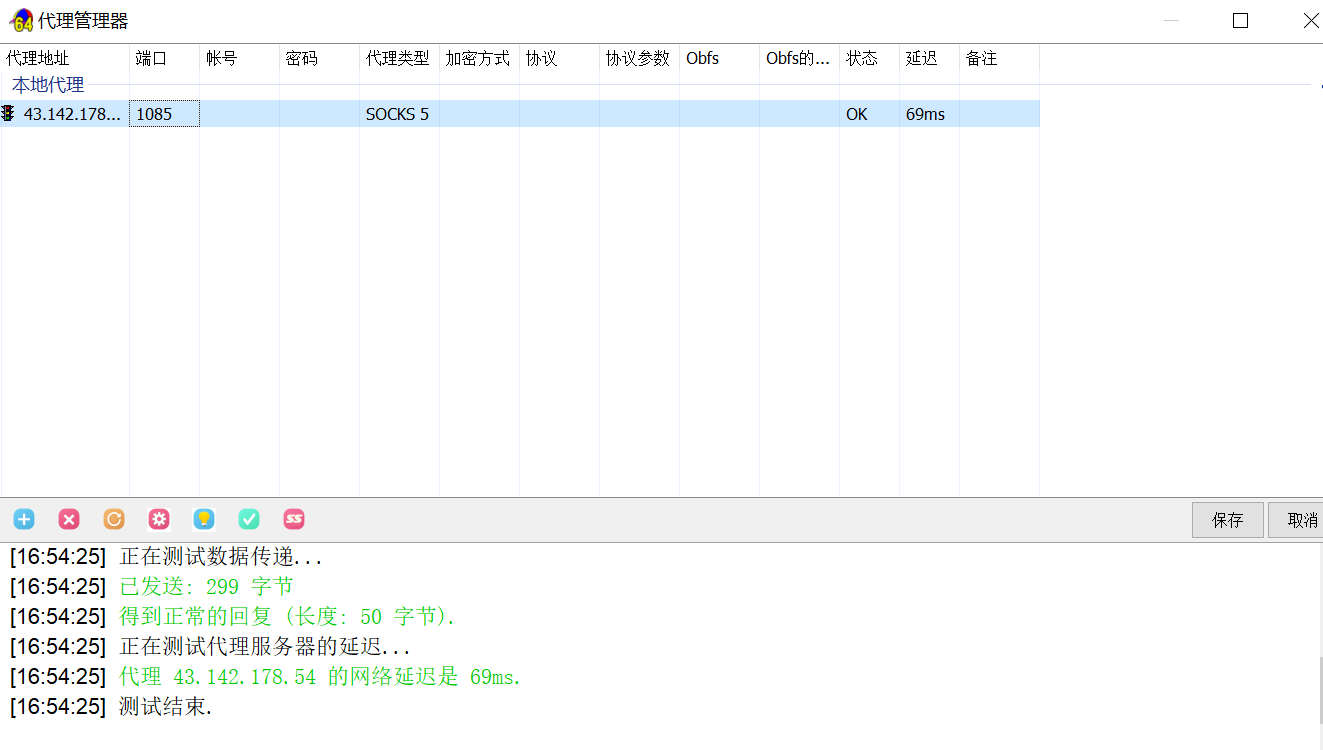The image size is (1323, 750).
Task: Click the SOCKS 5 proxy type cell
Action: [x=400, y=114]
